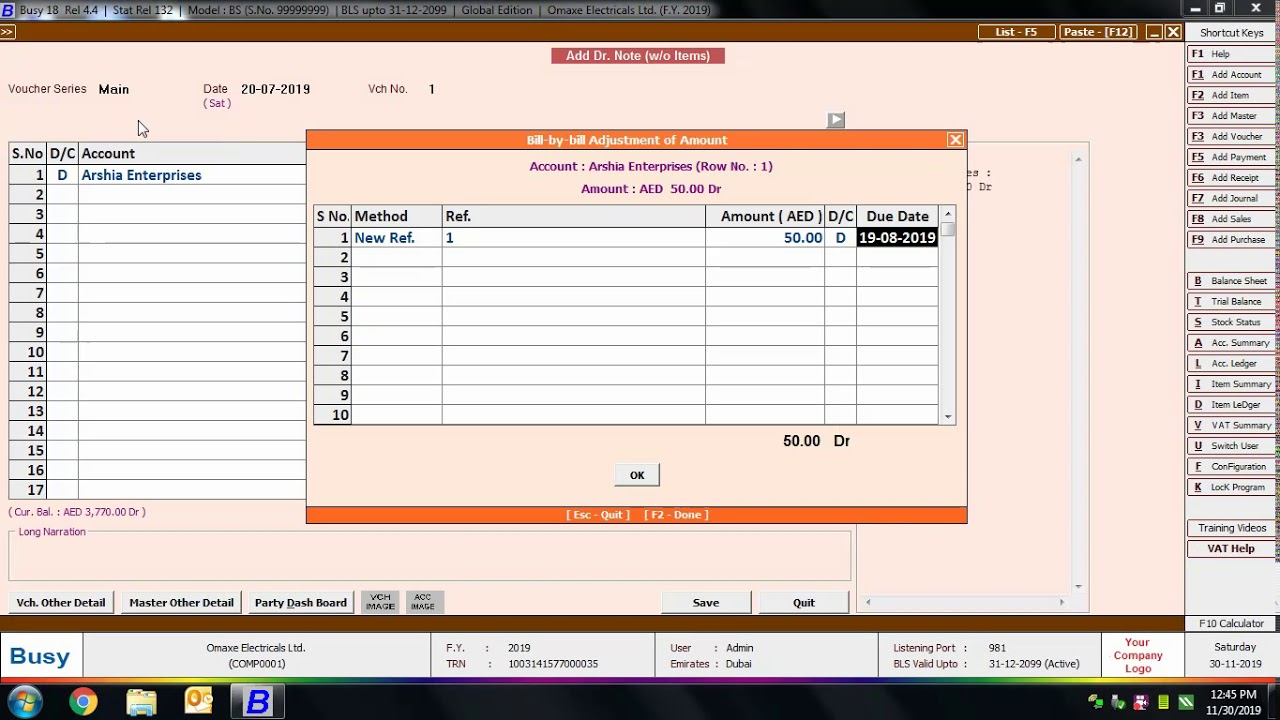
Task: Open VAT Help
Action: 1231,548
